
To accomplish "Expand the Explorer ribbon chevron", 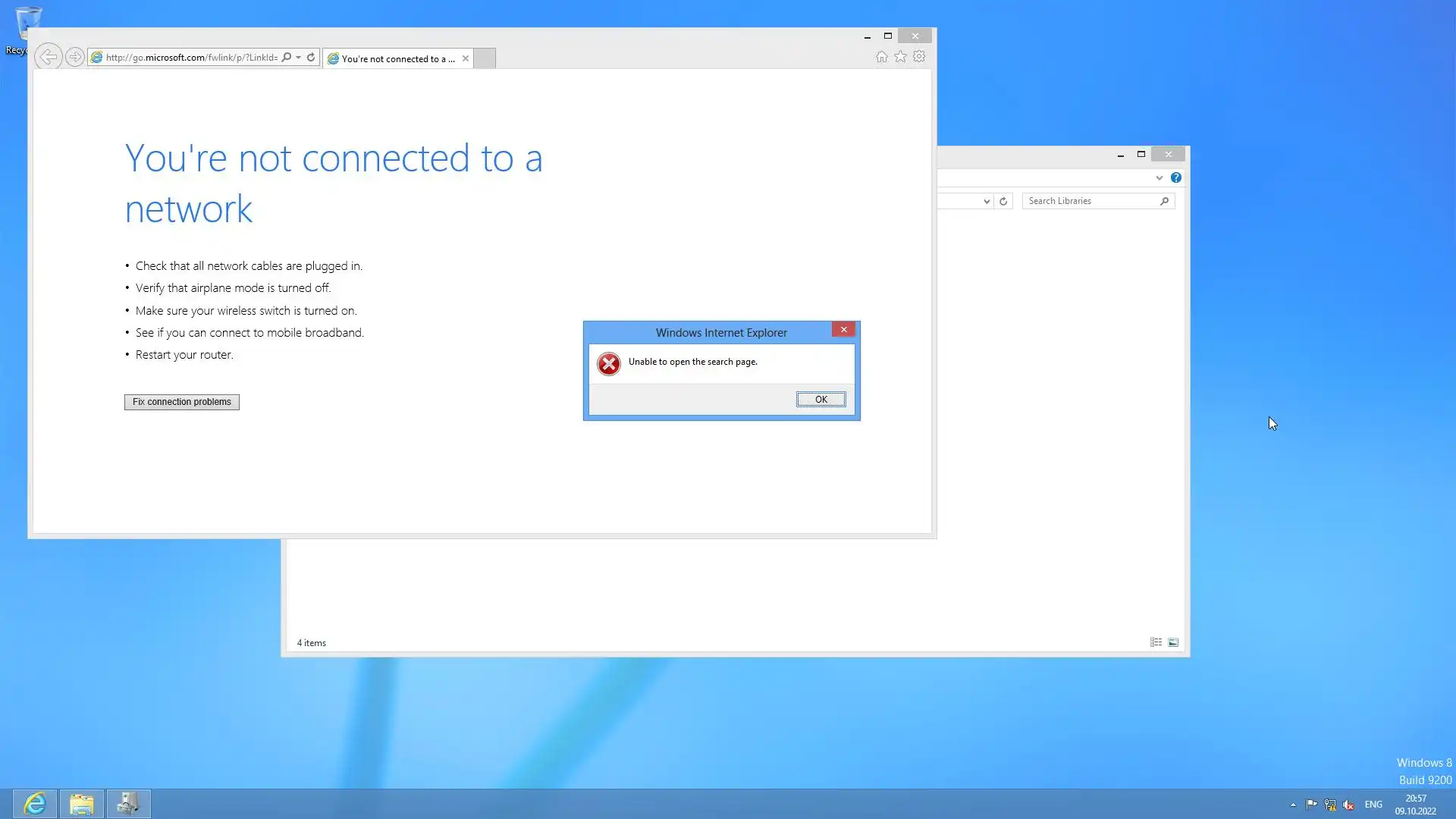I will pos(1159,177).
